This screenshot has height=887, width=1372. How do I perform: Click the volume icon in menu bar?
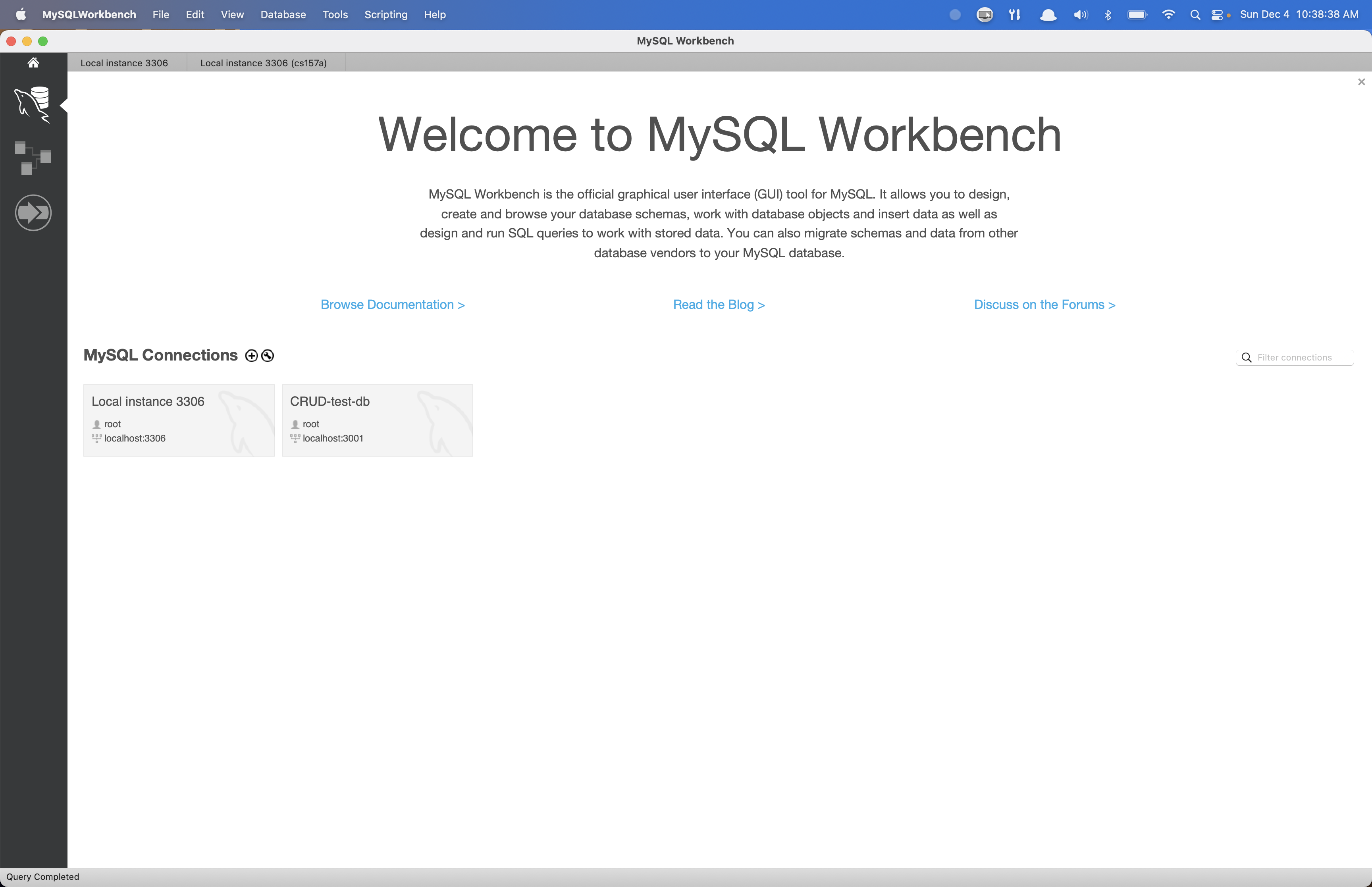click(1080, 14)
